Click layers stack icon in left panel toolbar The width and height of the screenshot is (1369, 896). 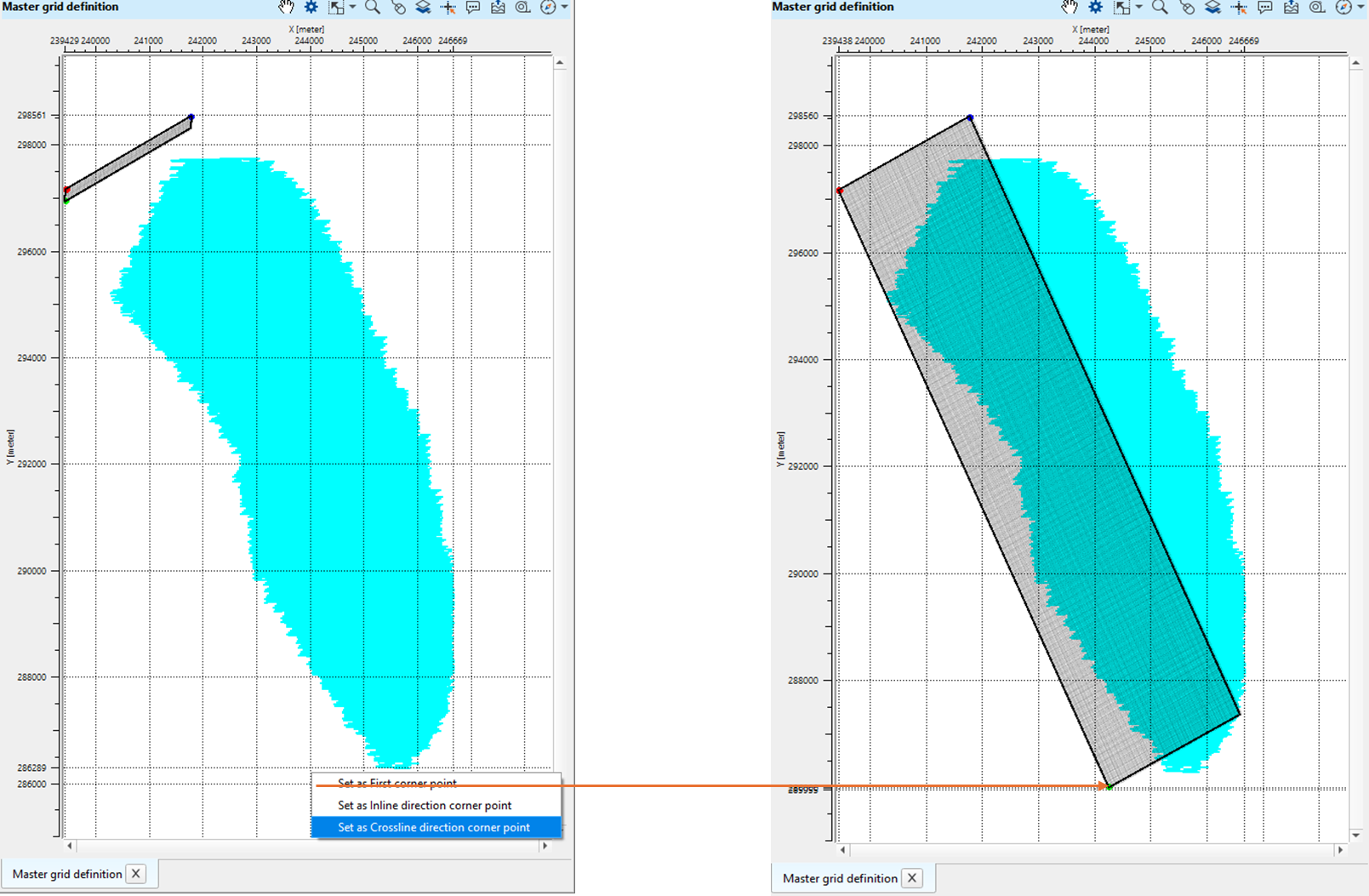coord(423,8)
